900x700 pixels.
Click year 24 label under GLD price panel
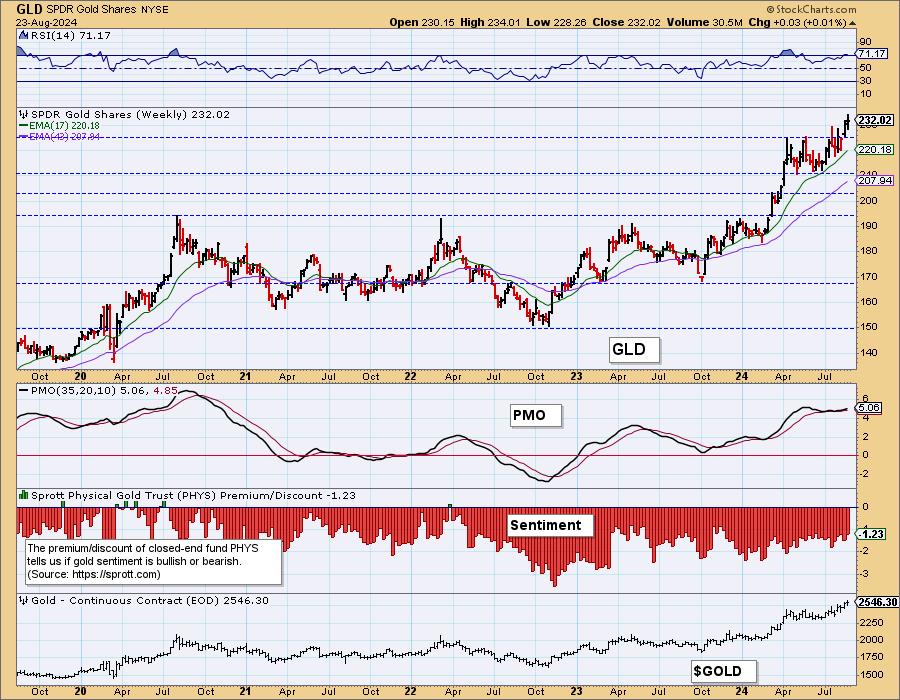pyautogui.click(x=742, y=376)
